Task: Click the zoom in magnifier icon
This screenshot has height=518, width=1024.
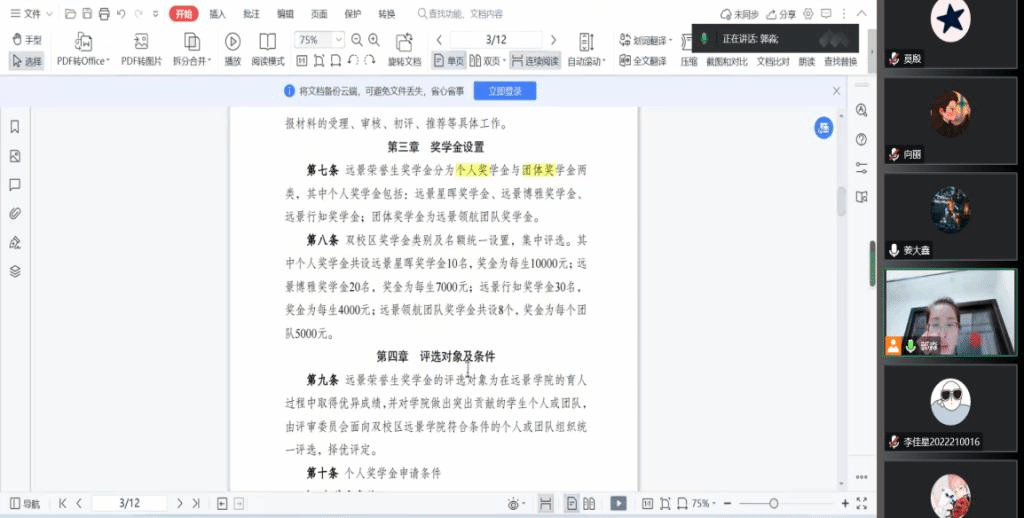Action: 373,39
